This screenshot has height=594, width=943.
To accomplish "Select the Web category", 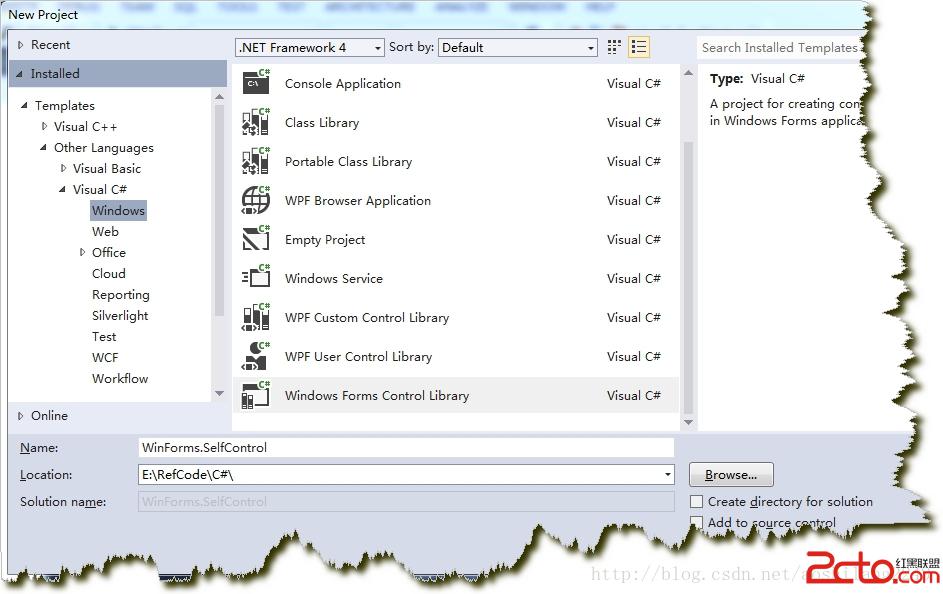I will tap(105, 231).
